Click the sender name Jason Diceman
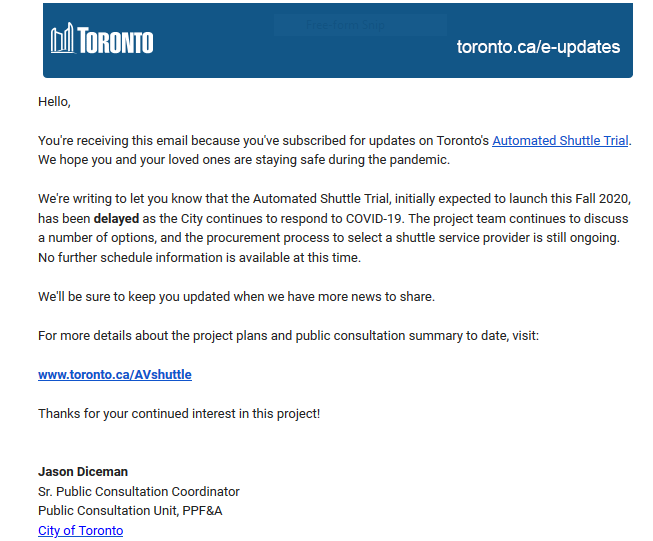 (83, 471)
